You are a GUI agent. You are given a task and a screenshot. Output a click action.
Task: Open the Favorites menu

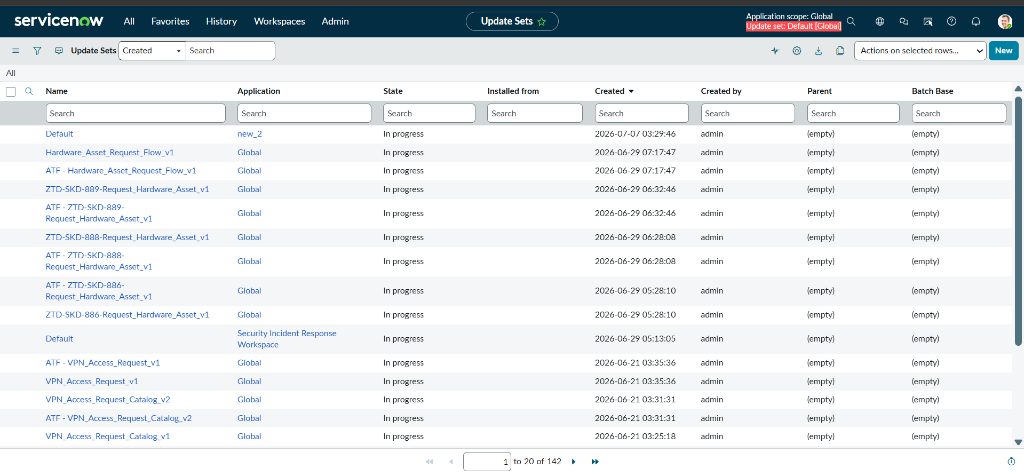[170, 22]
